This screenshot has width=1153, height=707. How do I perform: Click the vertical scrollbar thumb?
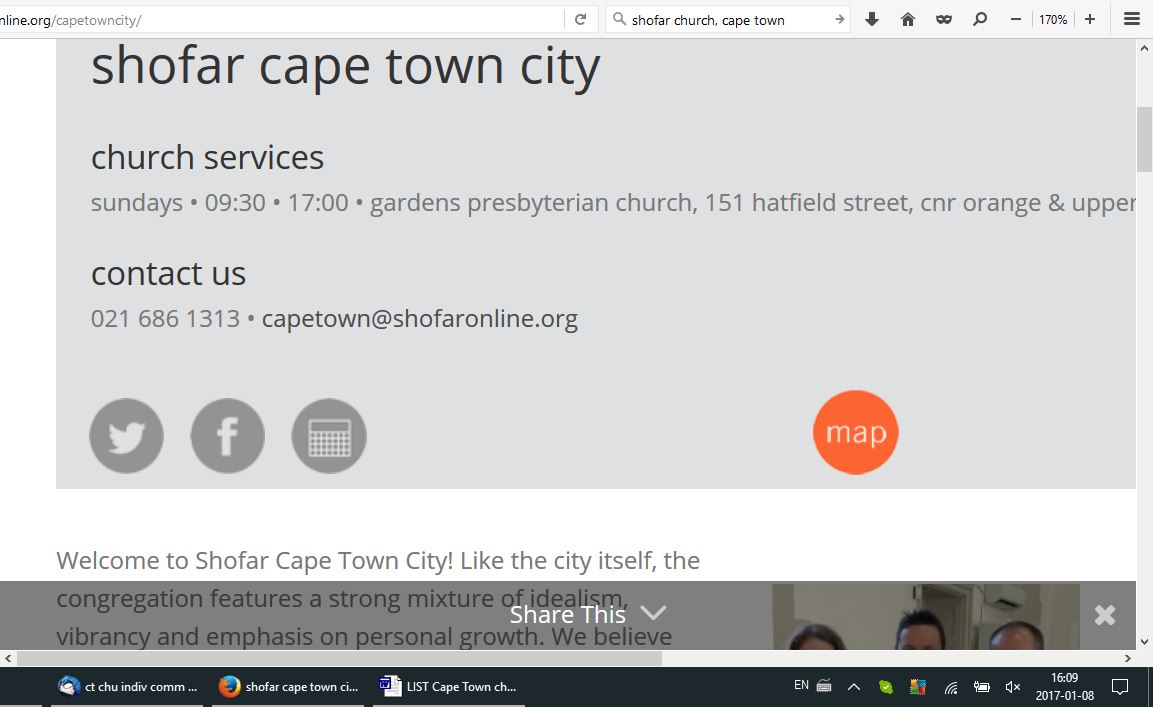[1144, 140]
